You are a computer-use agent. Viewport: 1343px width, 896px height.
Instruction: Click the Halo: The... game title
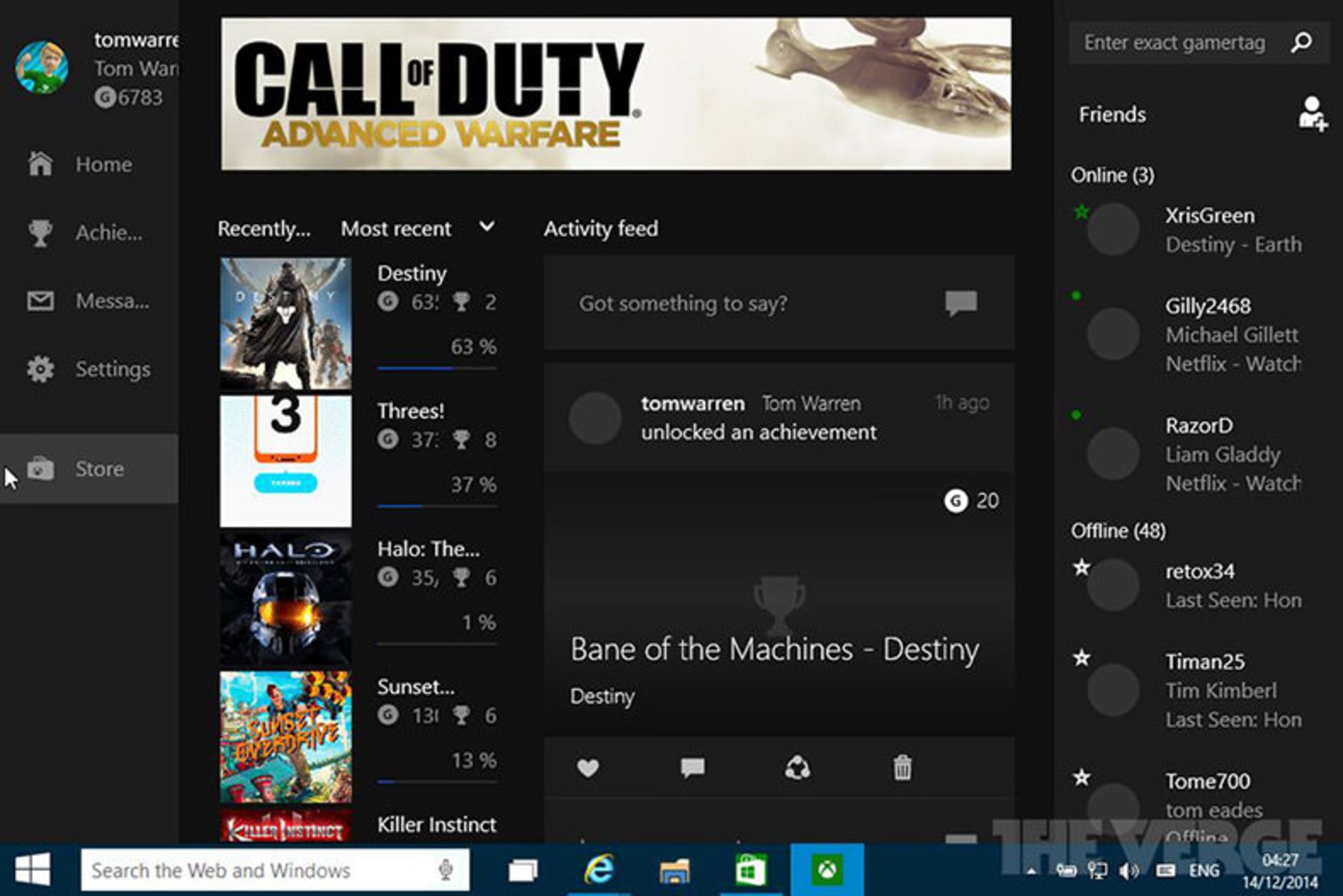click(429, 549)
